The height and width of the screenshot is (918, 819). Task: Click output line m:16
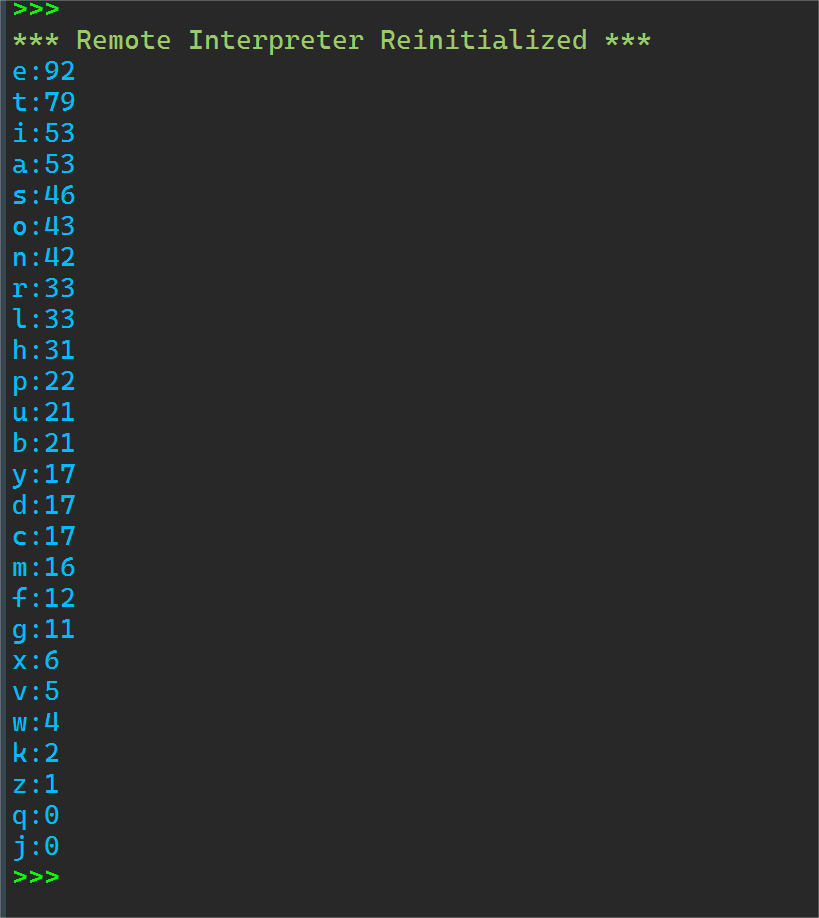pyautogui.click(x=44, y=567)
